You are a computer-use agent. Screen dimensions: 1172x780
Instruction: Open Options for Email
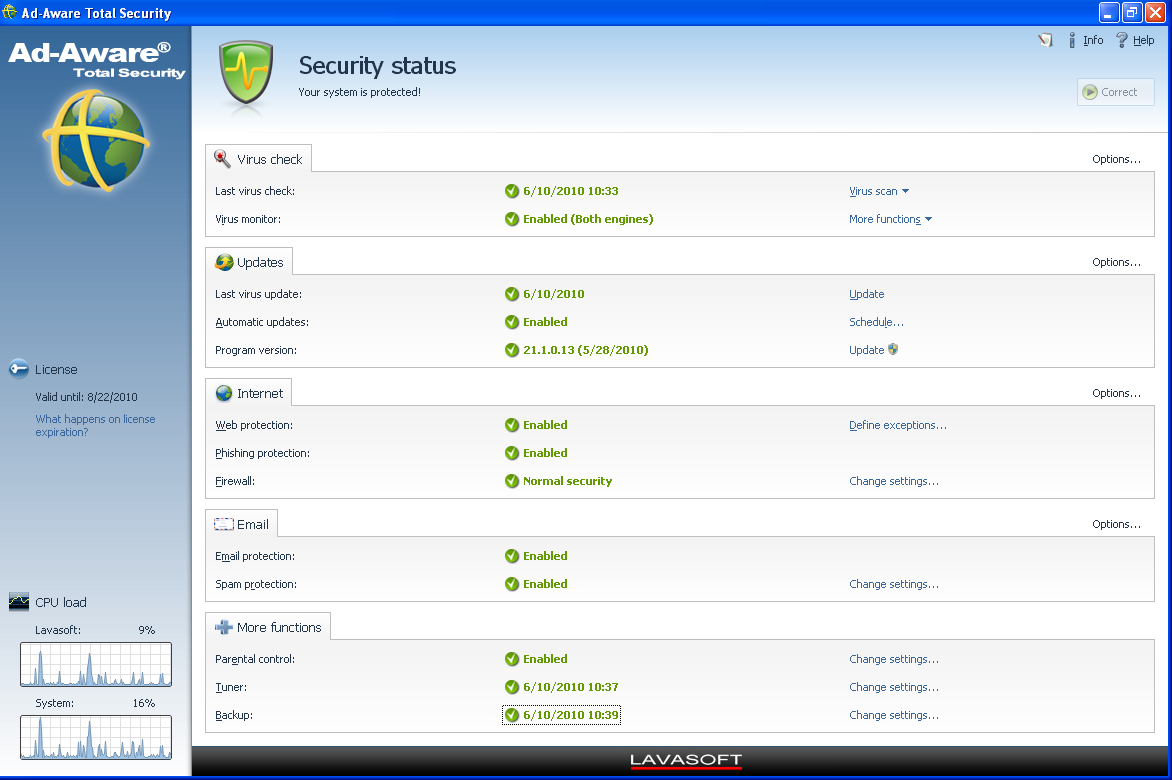(1116, 524)
